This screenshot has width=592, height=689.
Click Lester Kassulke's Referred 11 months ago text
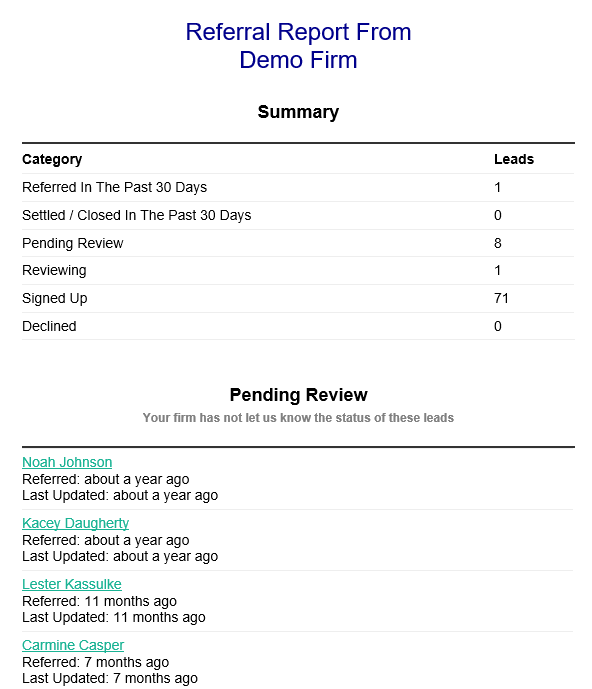point(99,601)
